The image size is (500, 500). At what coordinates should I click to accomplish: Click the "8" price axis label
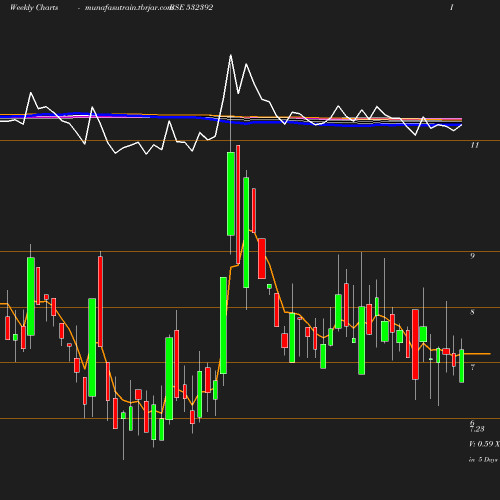click(472, 312)
